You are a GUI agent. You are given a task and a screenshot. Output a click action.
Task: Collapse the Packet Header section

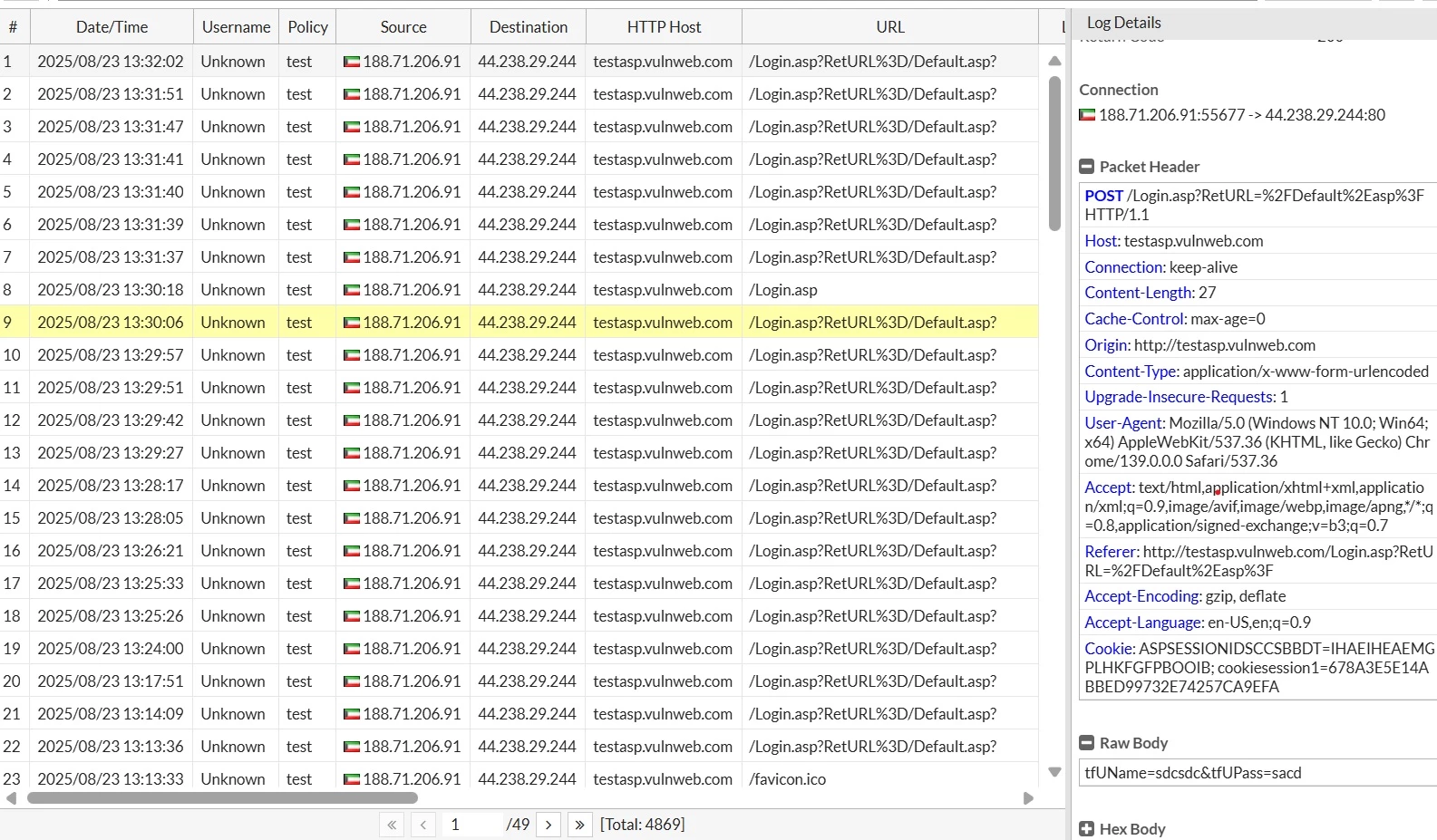[x=1086, y=167]
